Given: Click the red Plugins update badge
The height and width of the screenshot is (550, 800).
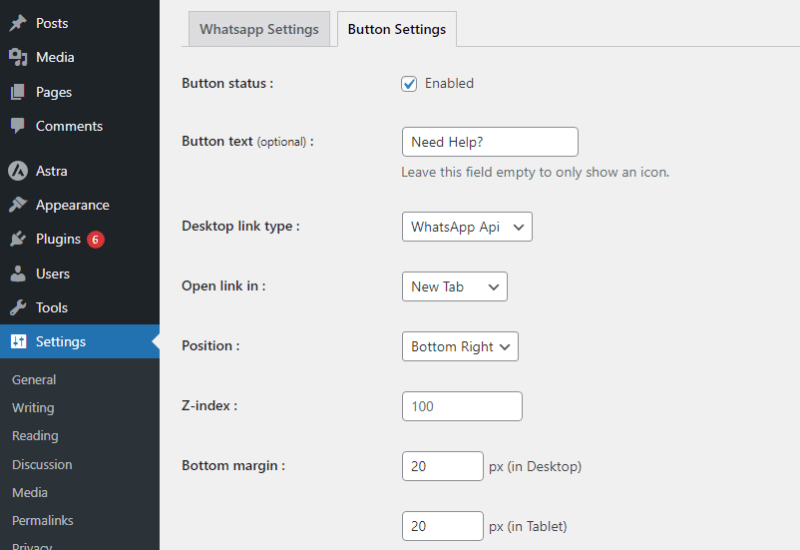Looking at the screenshot, I should (x=95, y=239).
